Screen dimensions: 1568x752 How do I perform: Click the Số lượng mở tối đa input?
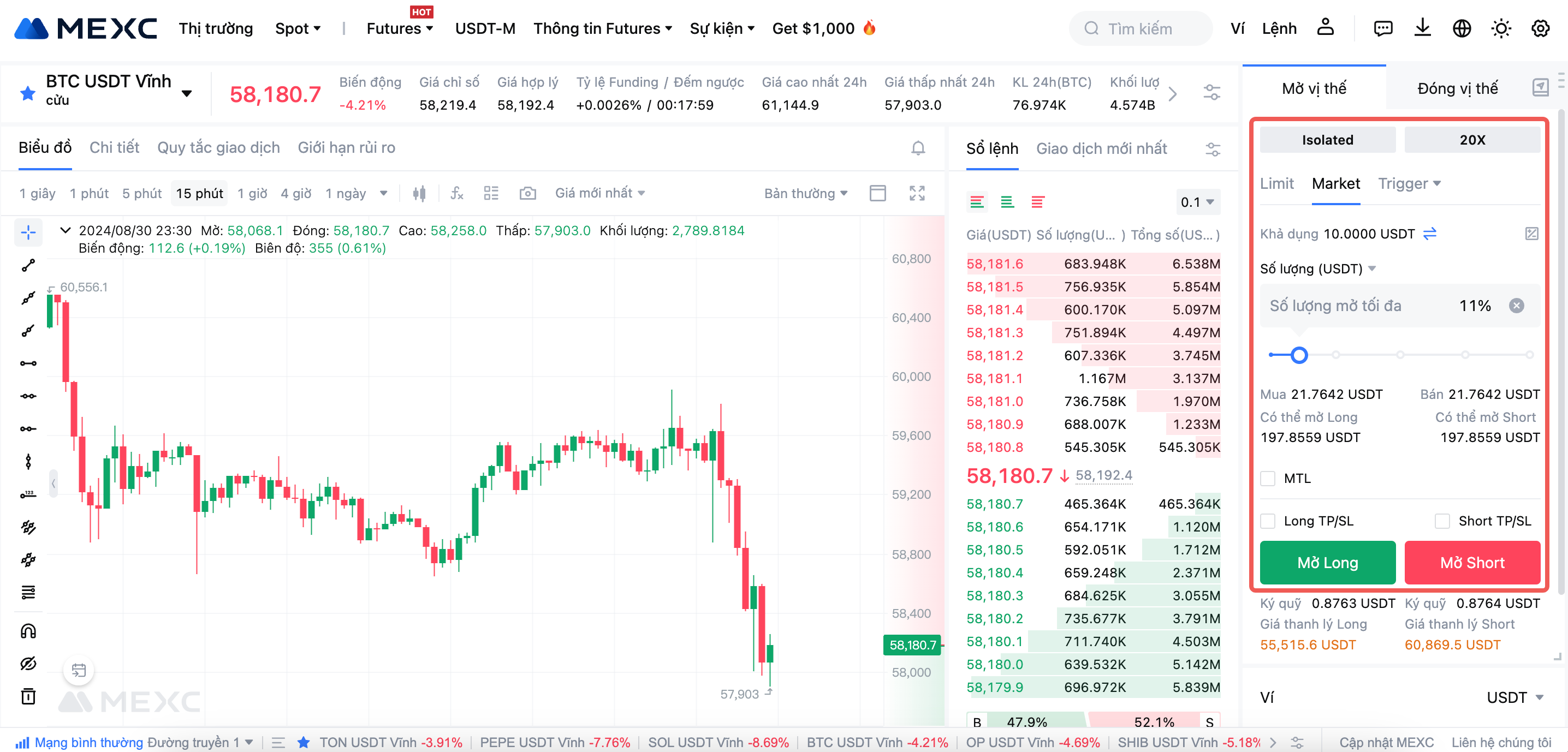click(1400, 306)
